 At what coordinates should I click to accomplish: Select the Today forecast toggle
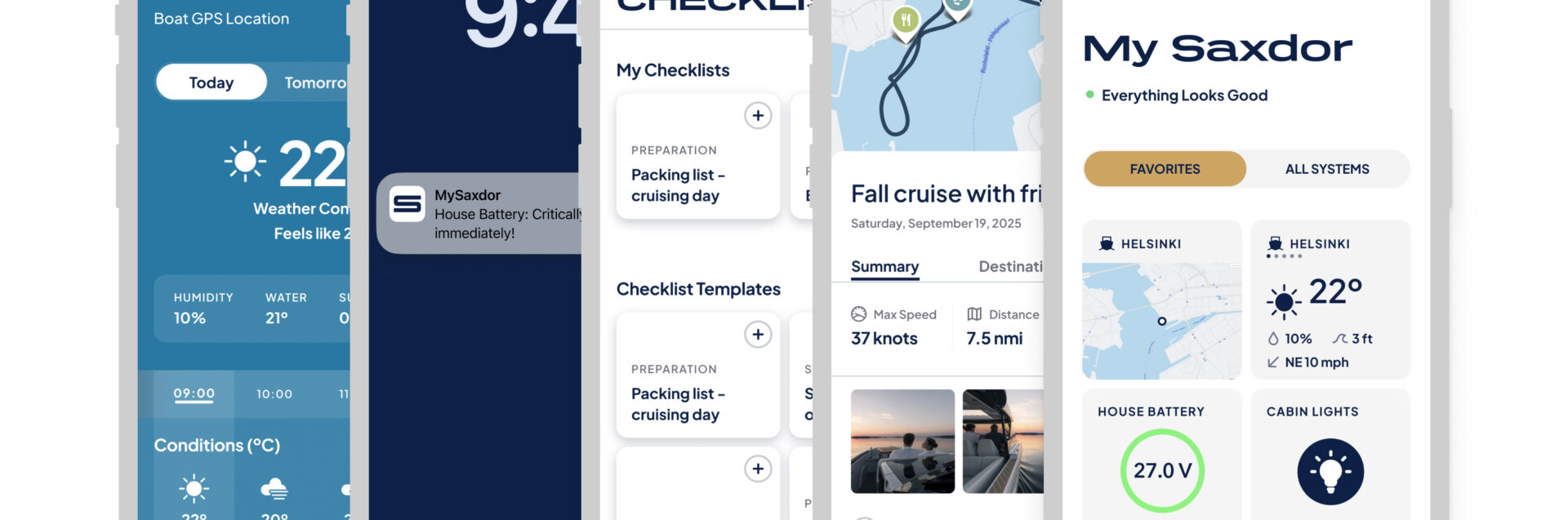click(212, 82)
